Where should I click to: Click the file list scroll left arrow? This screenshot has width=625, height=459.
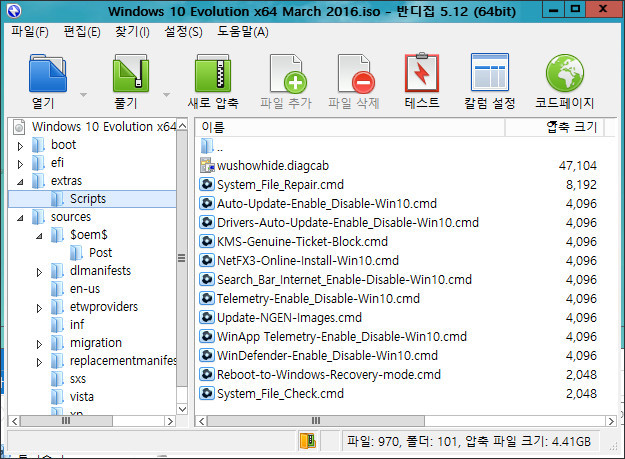(x=202, y=421)
